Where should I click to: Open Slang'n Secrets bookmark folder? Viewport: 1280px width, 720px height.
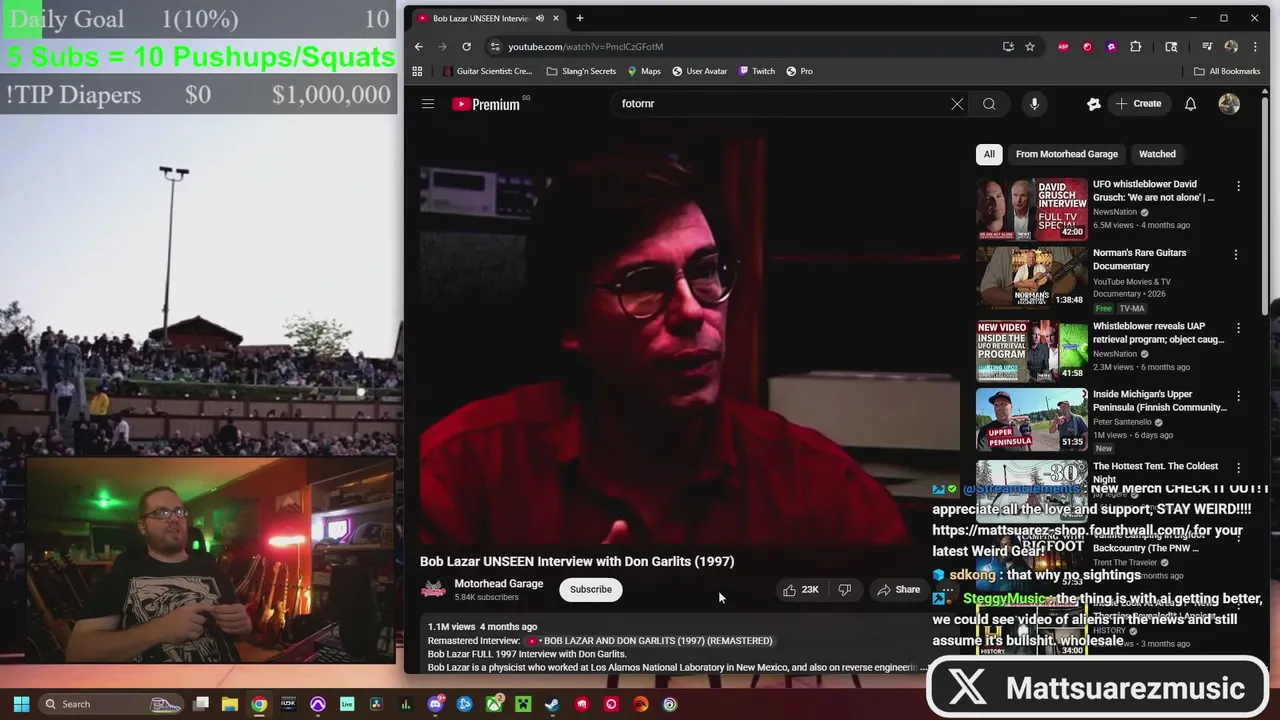581,71
